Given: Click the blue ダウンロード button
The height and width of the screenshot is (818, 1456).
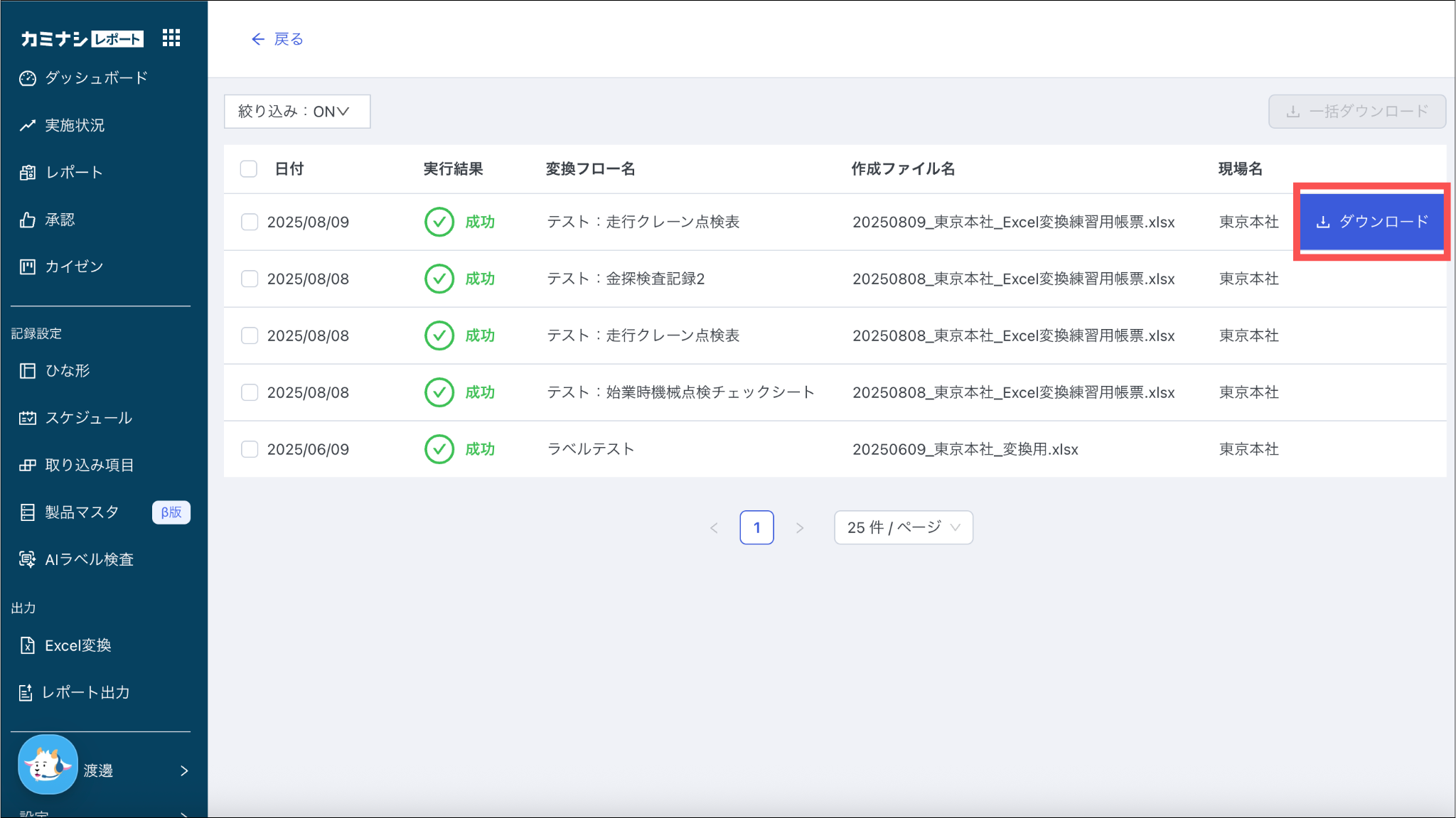Looking at the screenshot, I should (x=1371, y=222).
